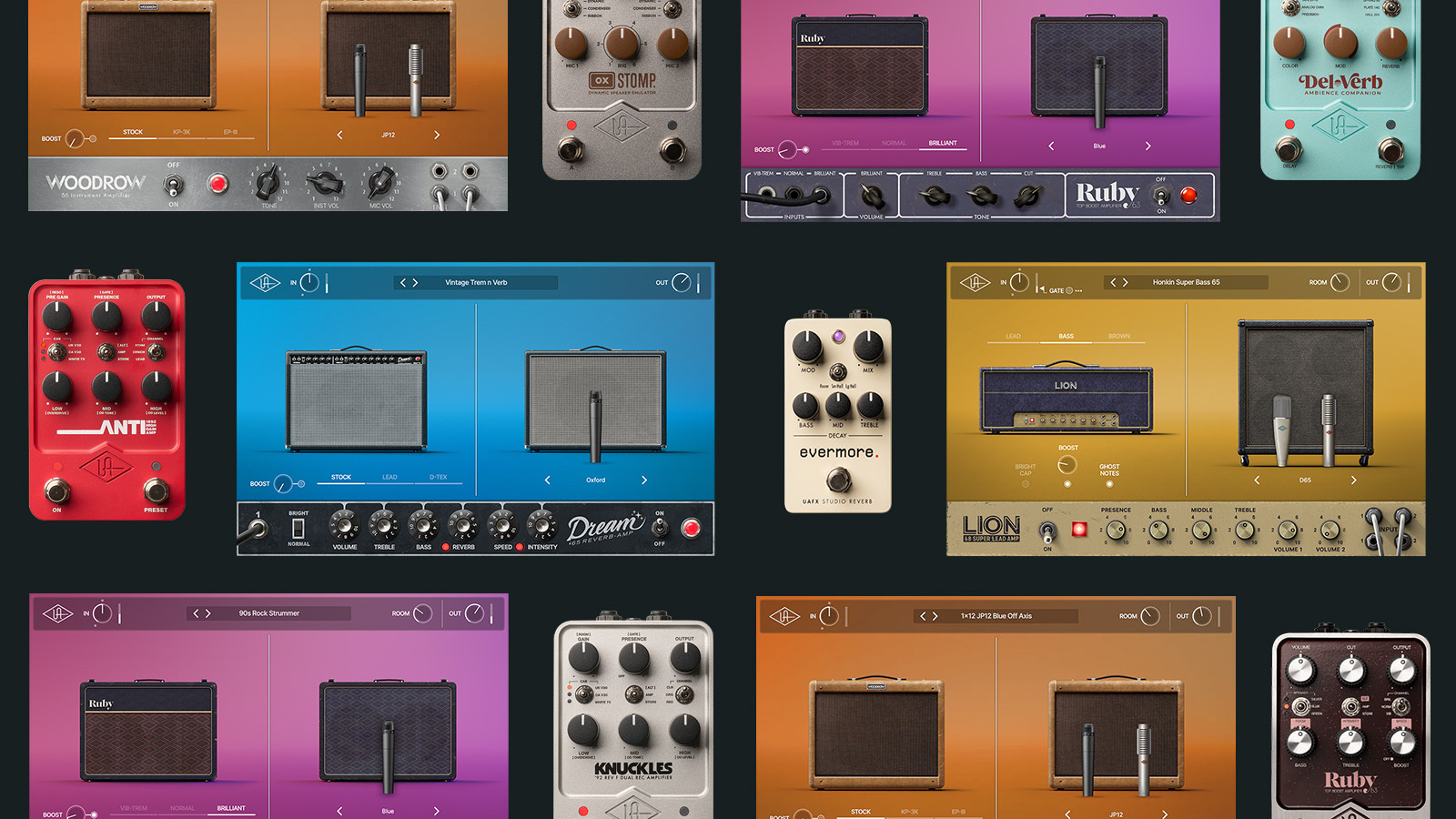Viewport: 1456px width, 819px height.
Task: Switch to BROWN mode tab in Lion plugin
Action: (1118, 337)
